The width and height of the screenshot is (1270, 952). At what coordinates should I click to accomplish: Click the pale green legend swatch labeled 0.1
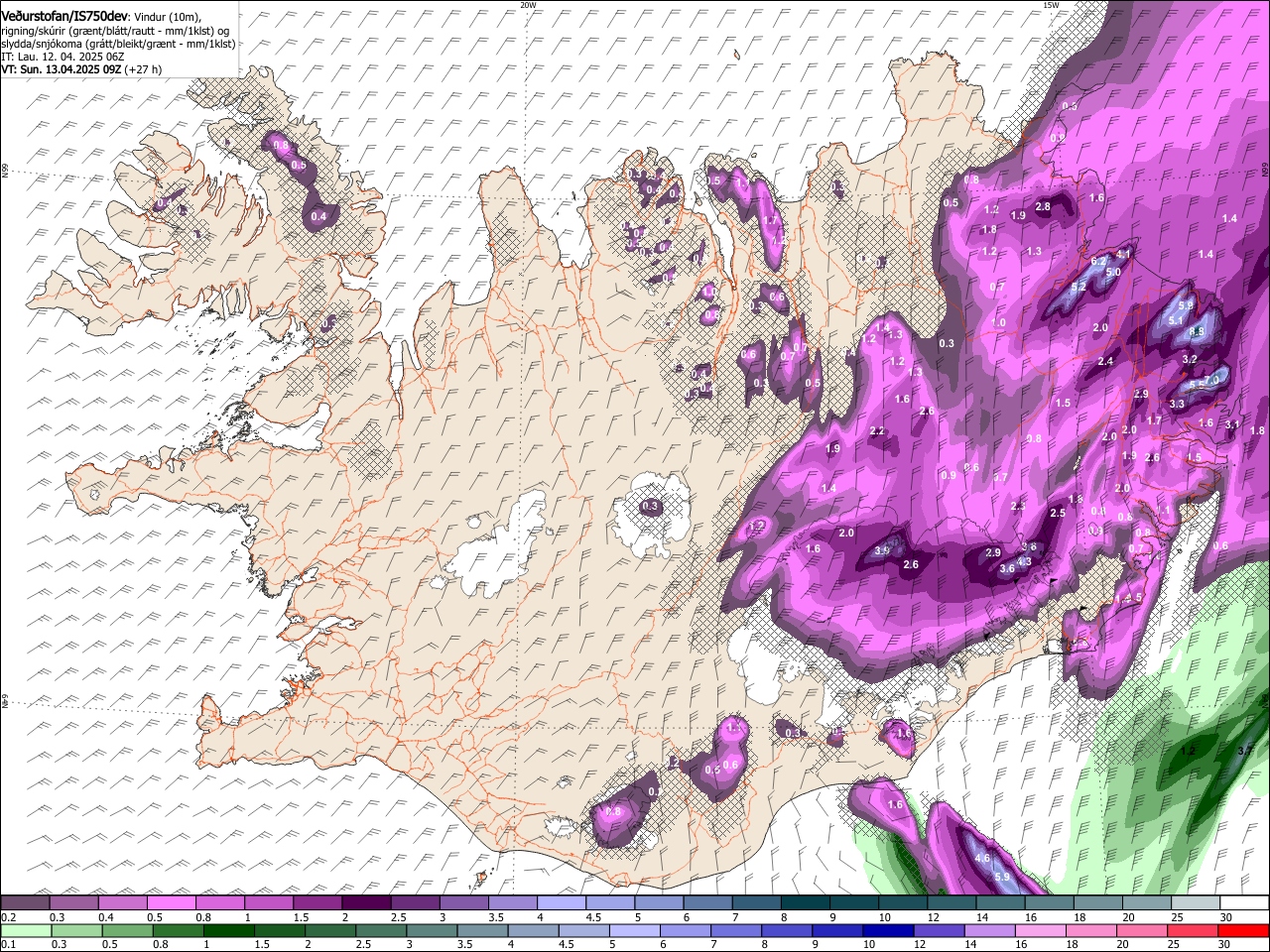pyautogui.click(x=26, y=930)
